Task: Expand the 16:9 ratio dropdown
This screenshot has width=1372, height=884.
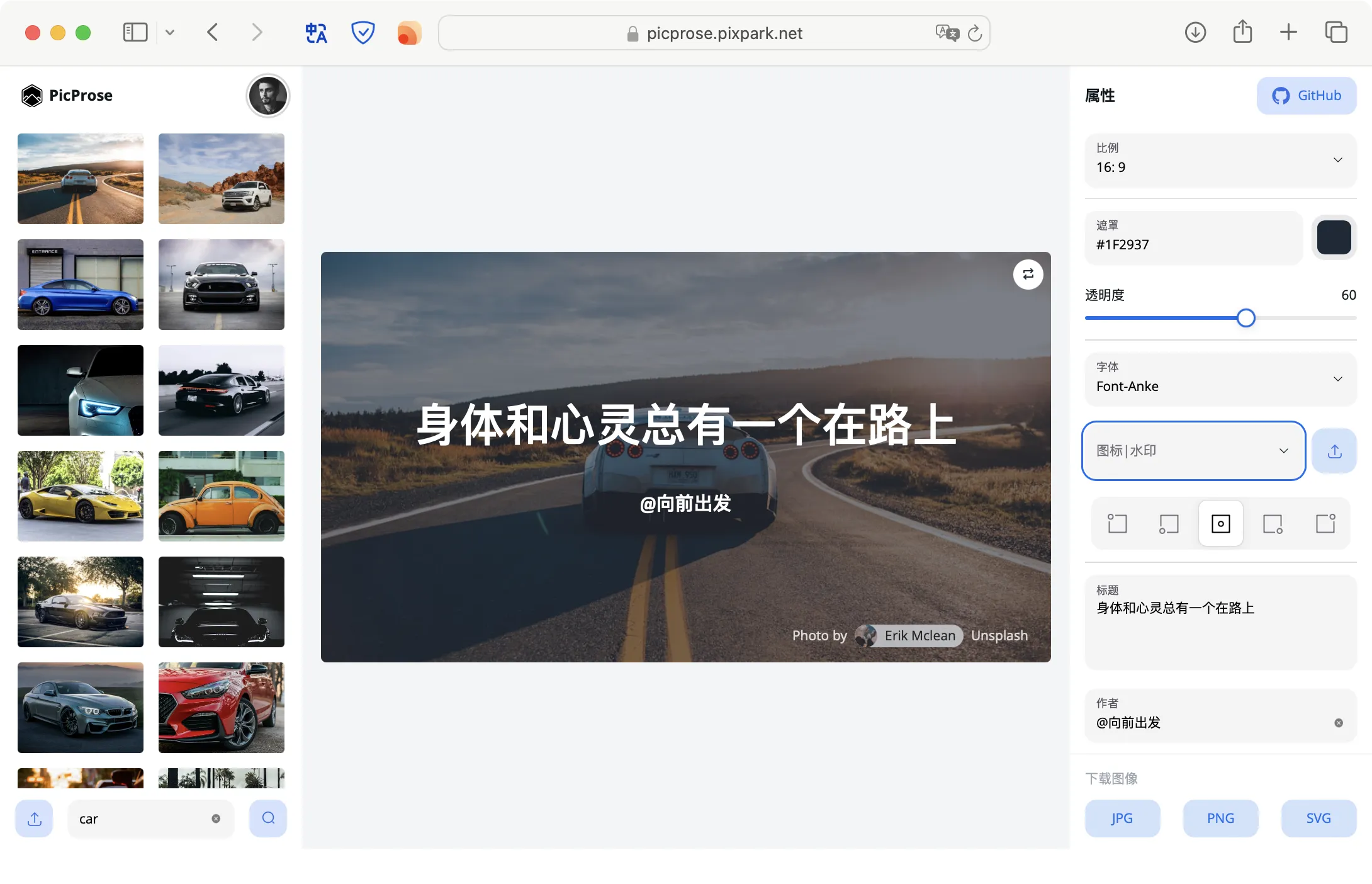Action: point(1220,160)
